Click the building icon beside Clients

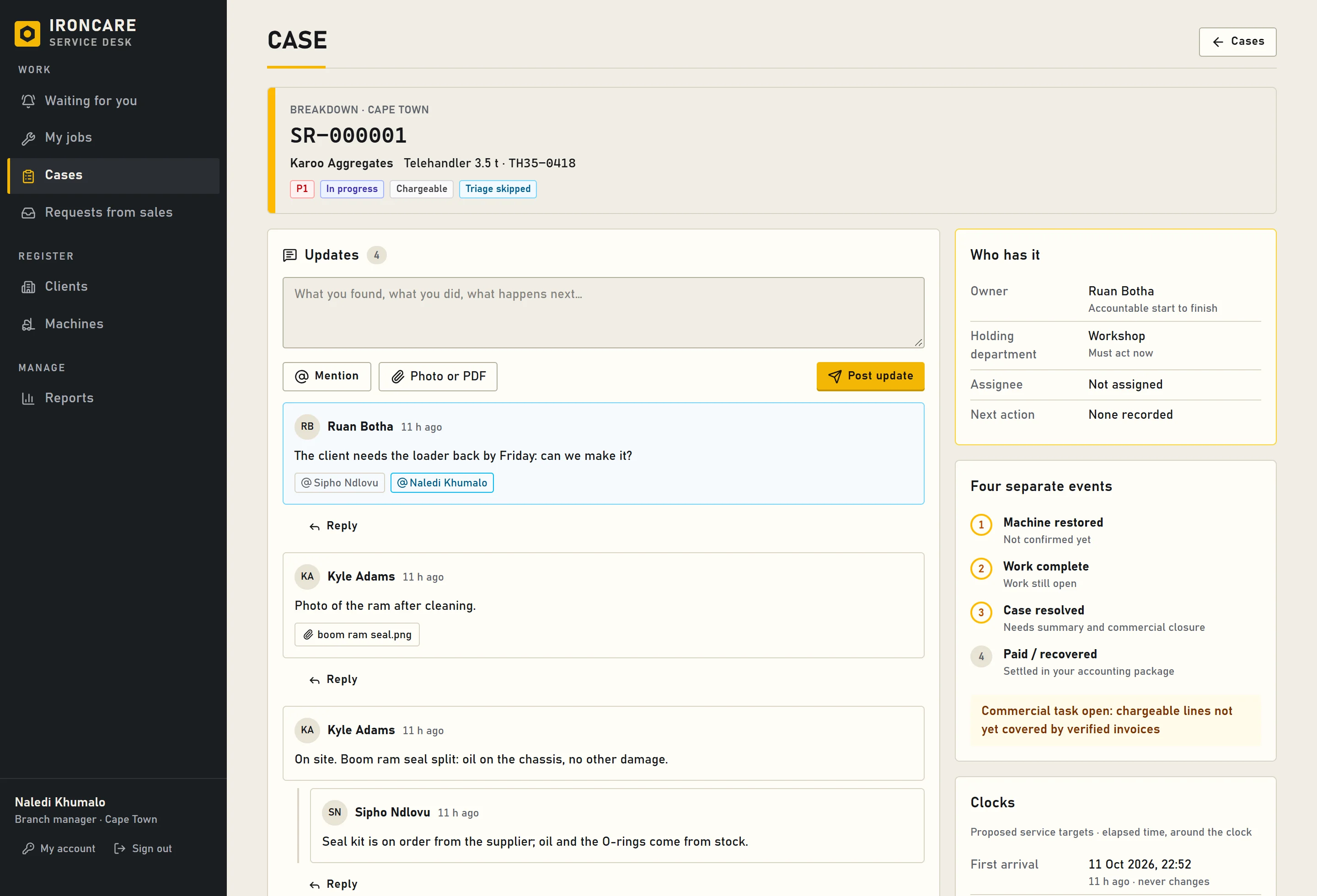28,287
